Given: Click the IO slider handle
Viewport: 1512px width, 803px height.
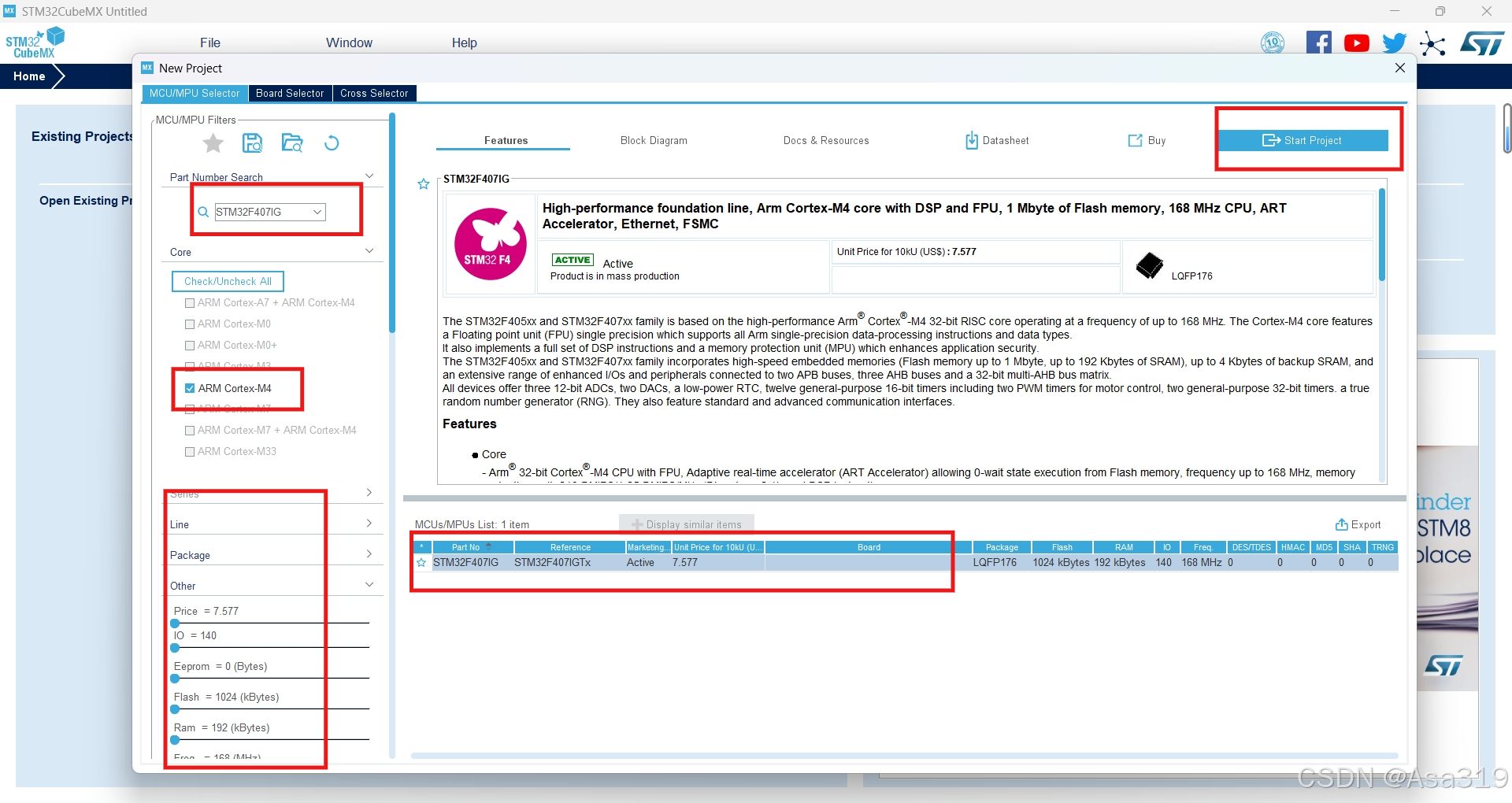Looking at the screenshot, I should click(x=175, y=648).
